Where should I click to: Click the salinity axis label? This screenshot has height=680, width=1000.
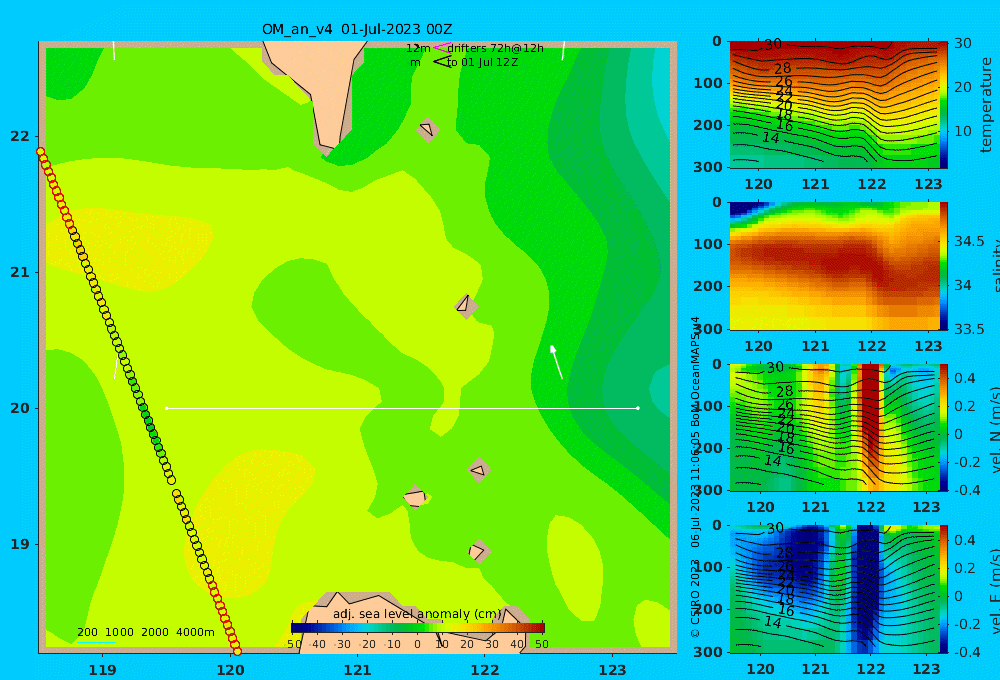click(x=994, y=266)
